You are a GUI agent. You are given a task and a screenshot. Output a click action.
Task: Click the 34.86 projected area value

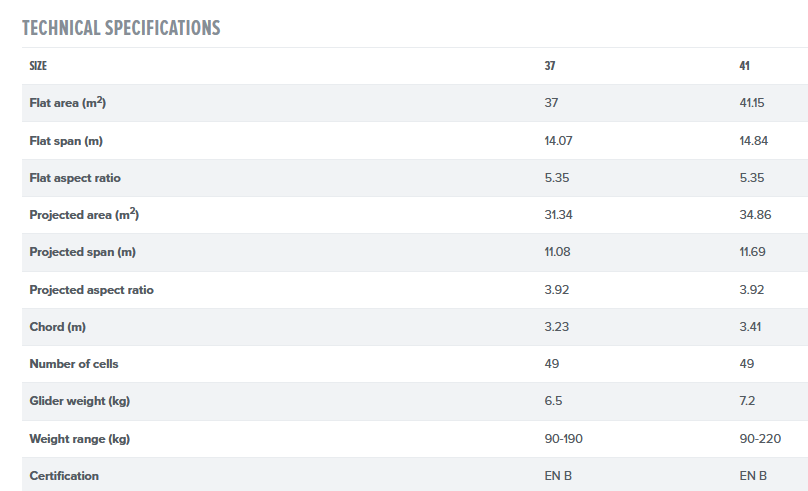(754, 215)
